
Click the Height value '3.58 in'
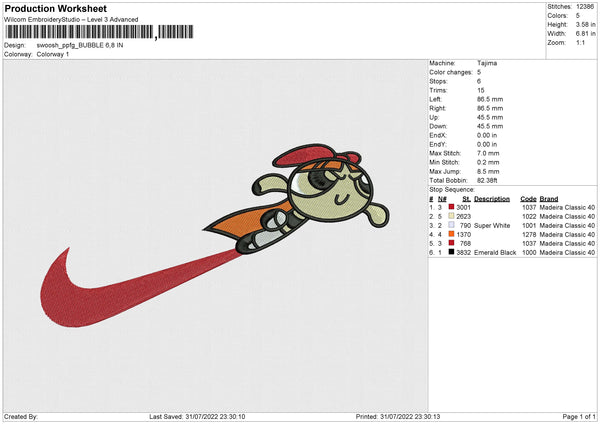[x=585, y=24]
